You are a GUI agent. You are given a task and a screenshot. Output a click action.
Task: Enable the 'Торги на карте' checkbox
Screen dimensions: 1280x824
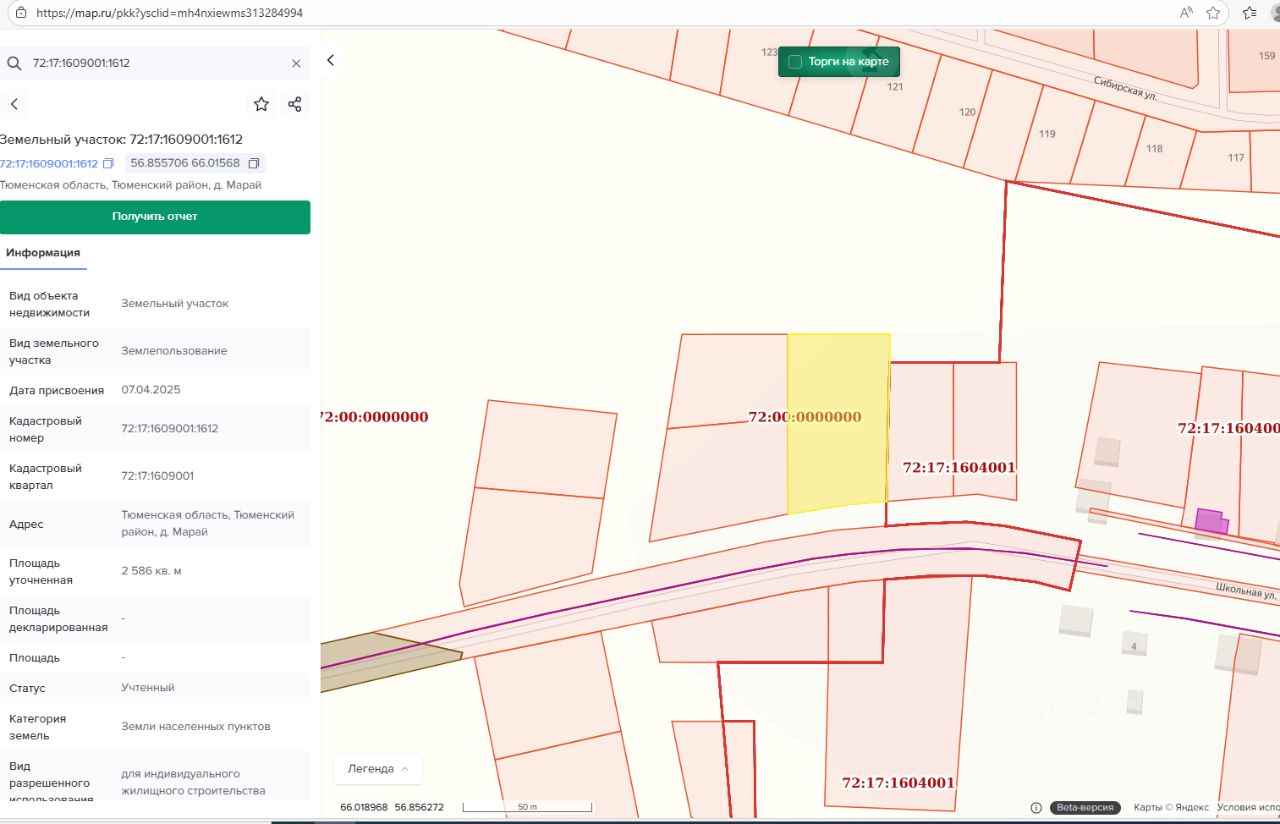click(795, 62)
